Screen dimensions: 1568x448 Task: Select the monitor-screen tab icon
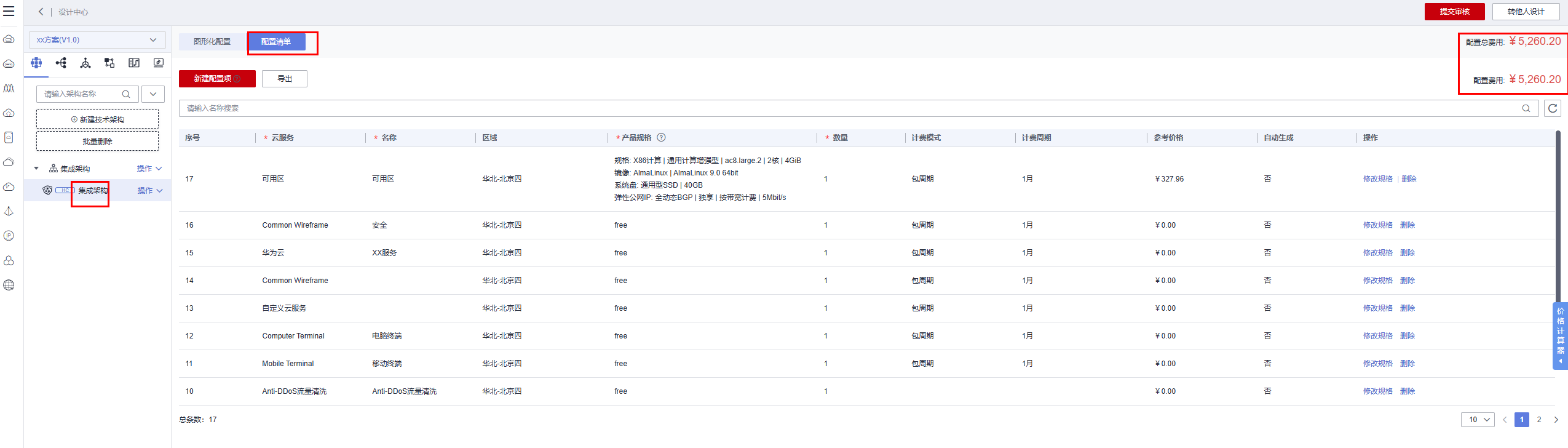coord(159,63)
